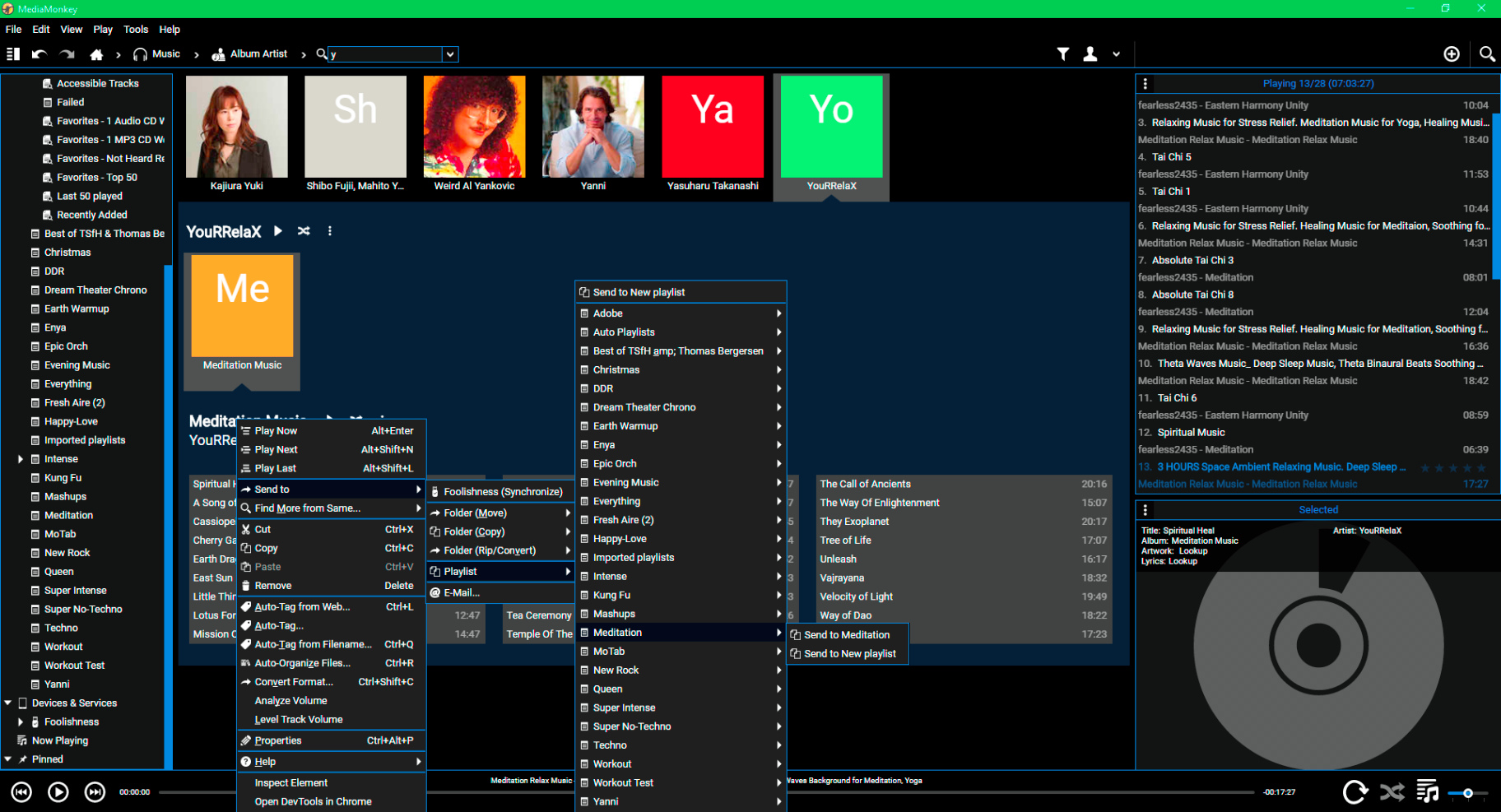The image size is (1501, 812).
Task: Adjust the volume slider
Action: pos(1468,793)
